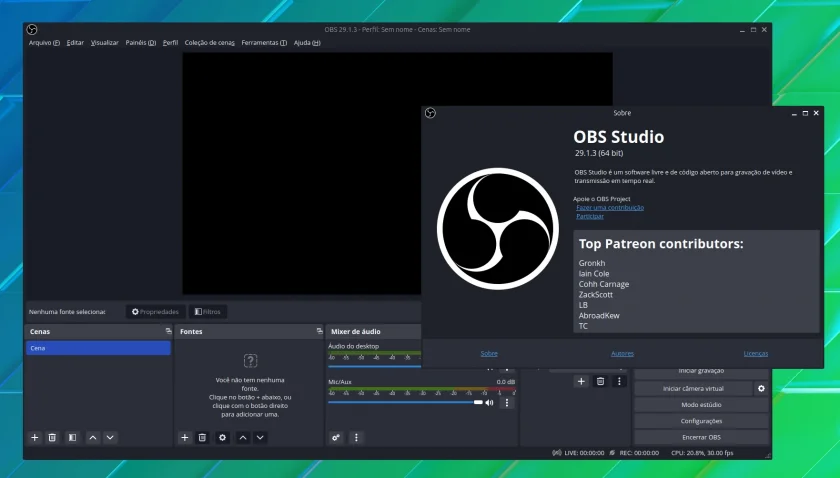Screen dimensions: 840x478
Task: Open source properties gear in Fontes toolbar
Action: click(222, 438)
